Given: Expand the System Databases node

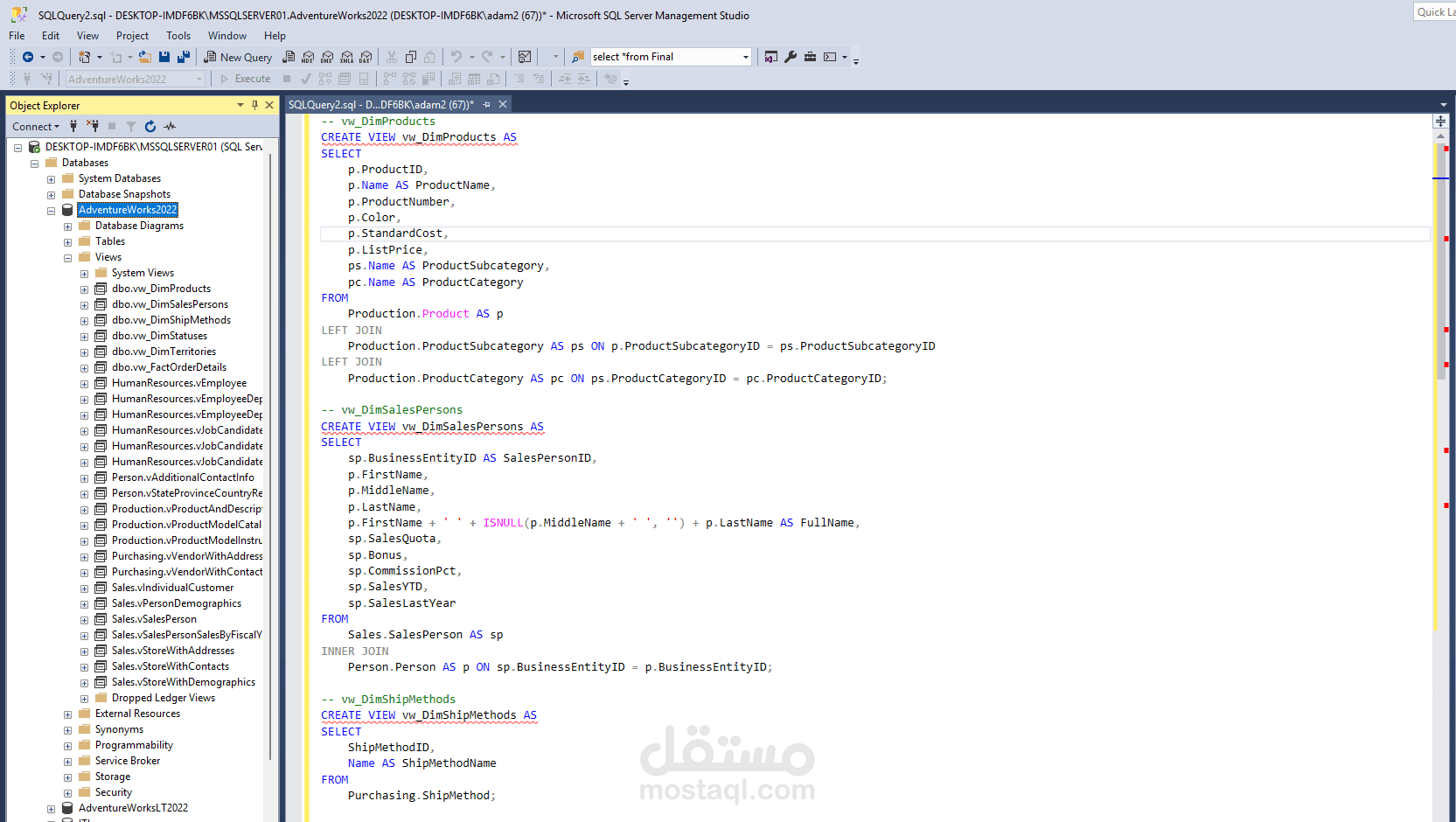Looking at the screenshot, I should point(51,179).
